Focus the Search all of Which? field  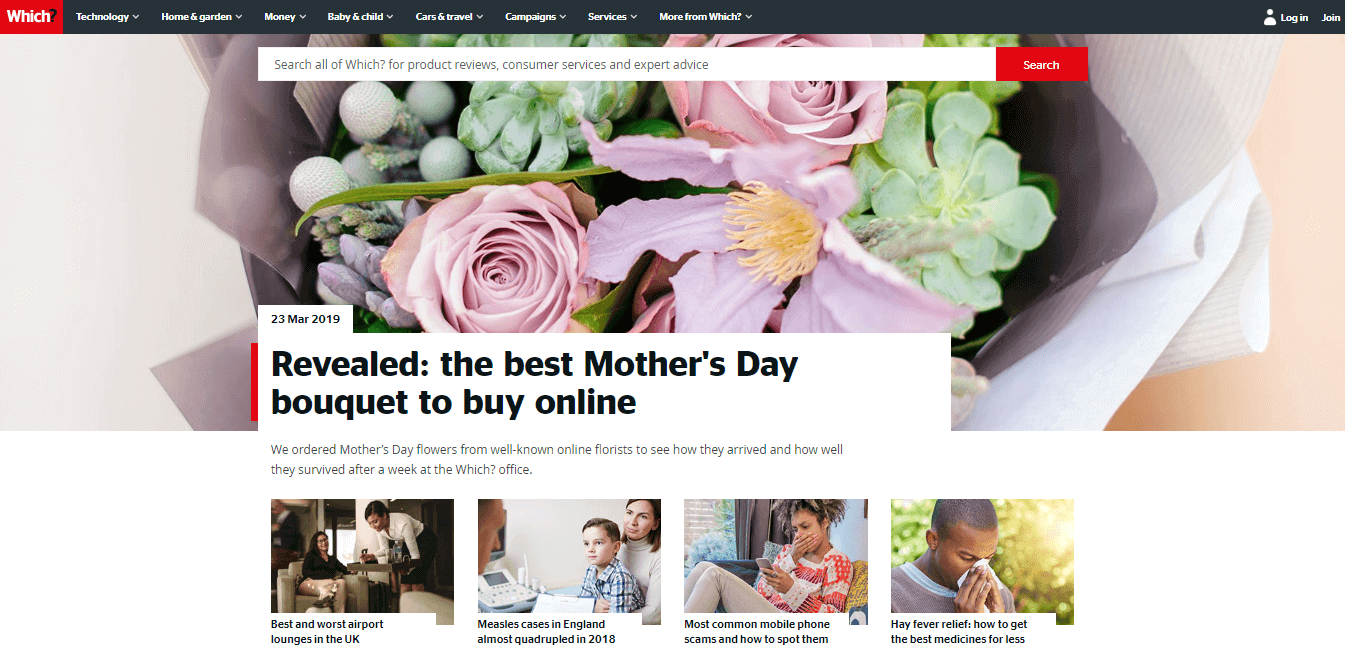(x=627, y=64)
